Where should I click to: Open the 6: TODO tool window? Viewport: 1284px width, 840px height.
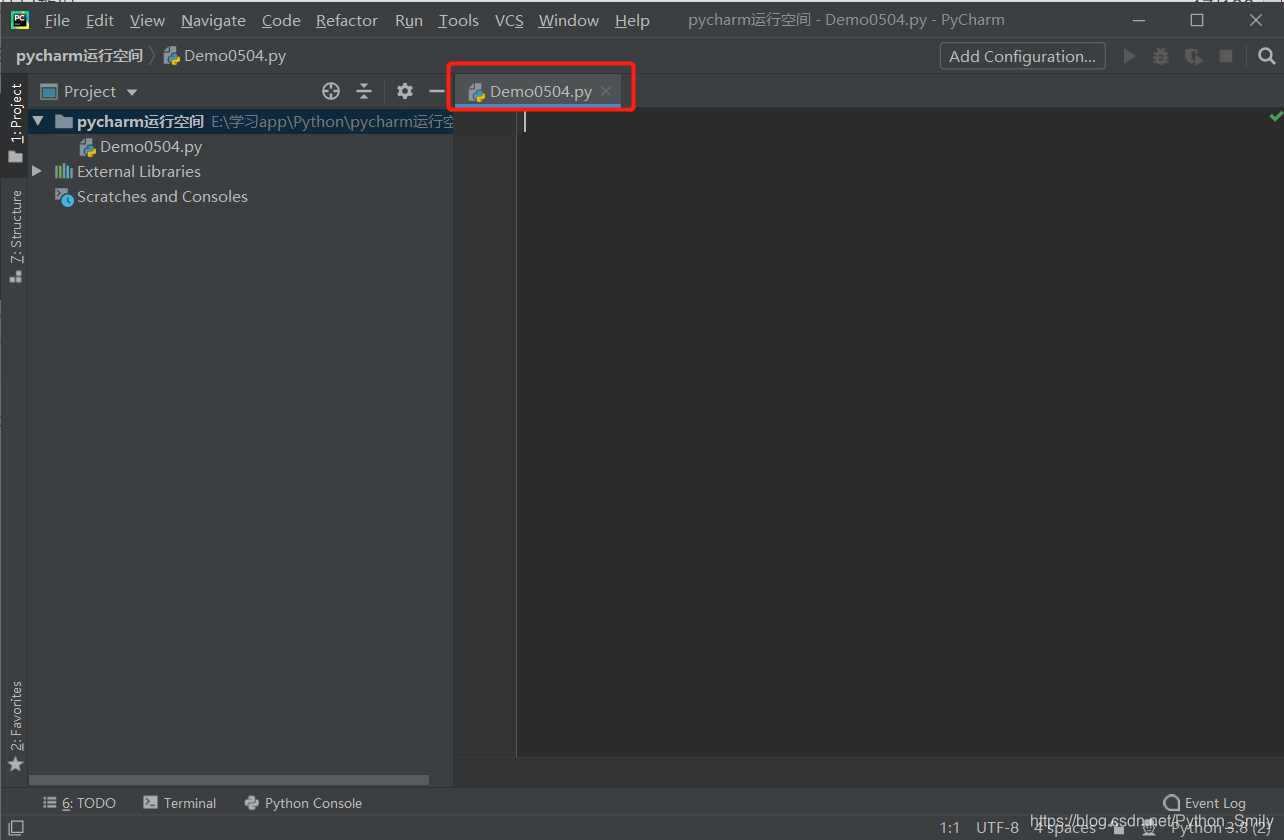coord(80,803)
